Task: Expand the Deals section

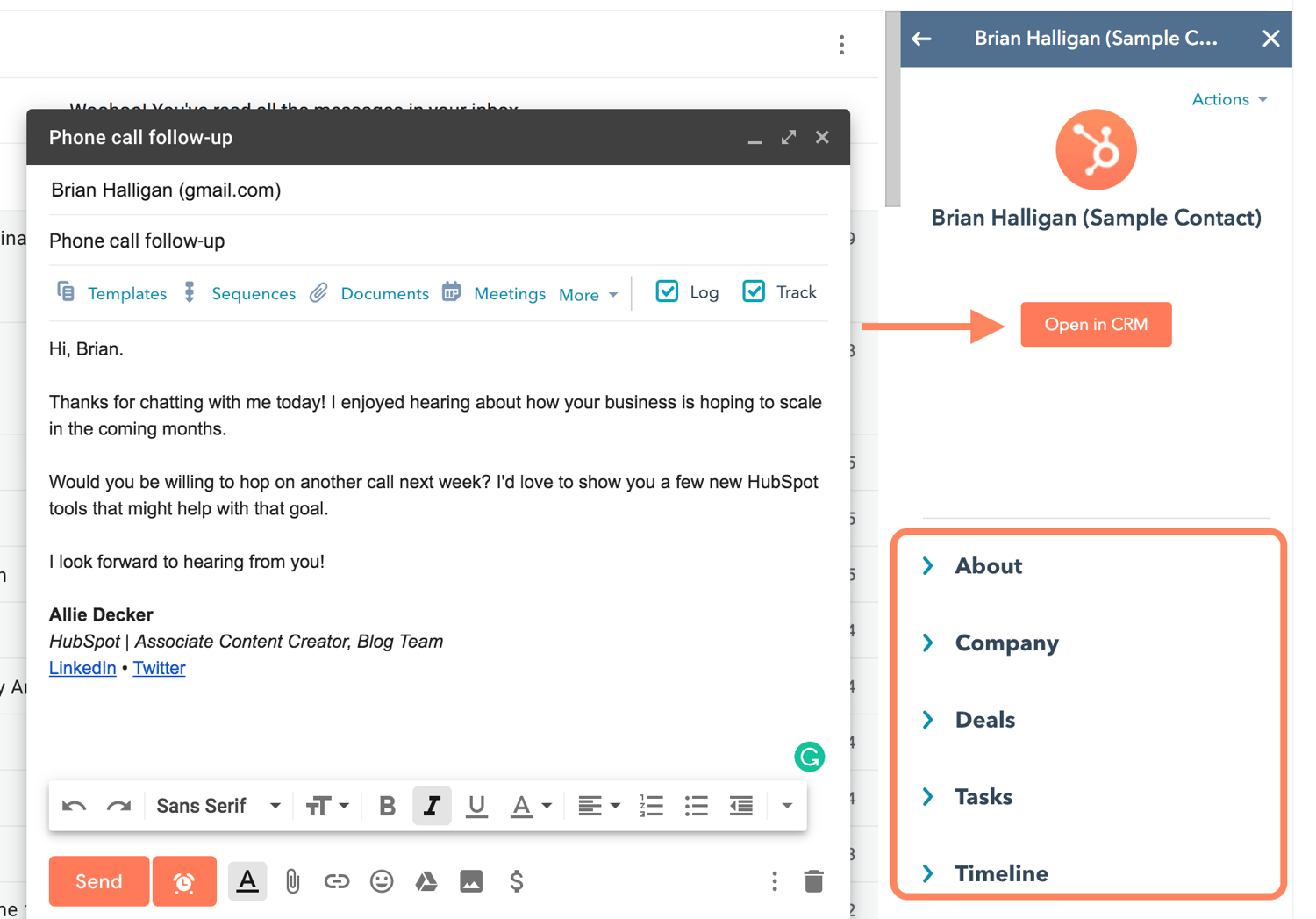Action: pyautogui.click(x=984, y=720)
